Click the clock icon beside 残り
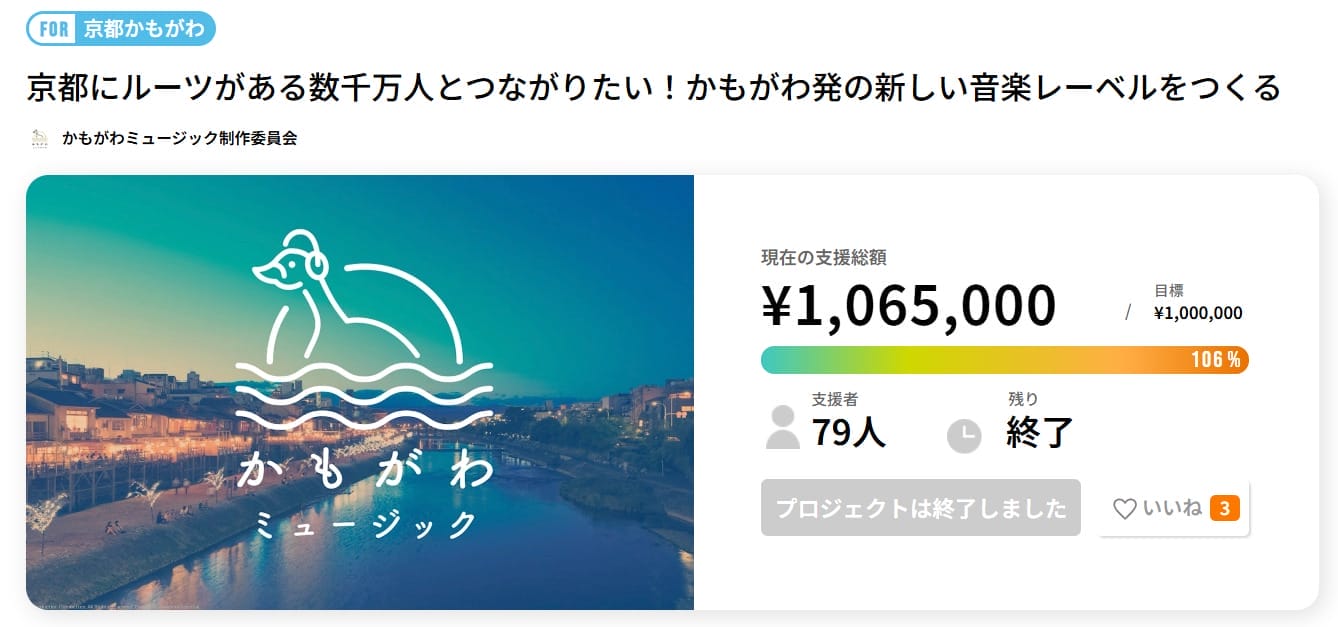The image size is (1338, 627). [964, 435]
